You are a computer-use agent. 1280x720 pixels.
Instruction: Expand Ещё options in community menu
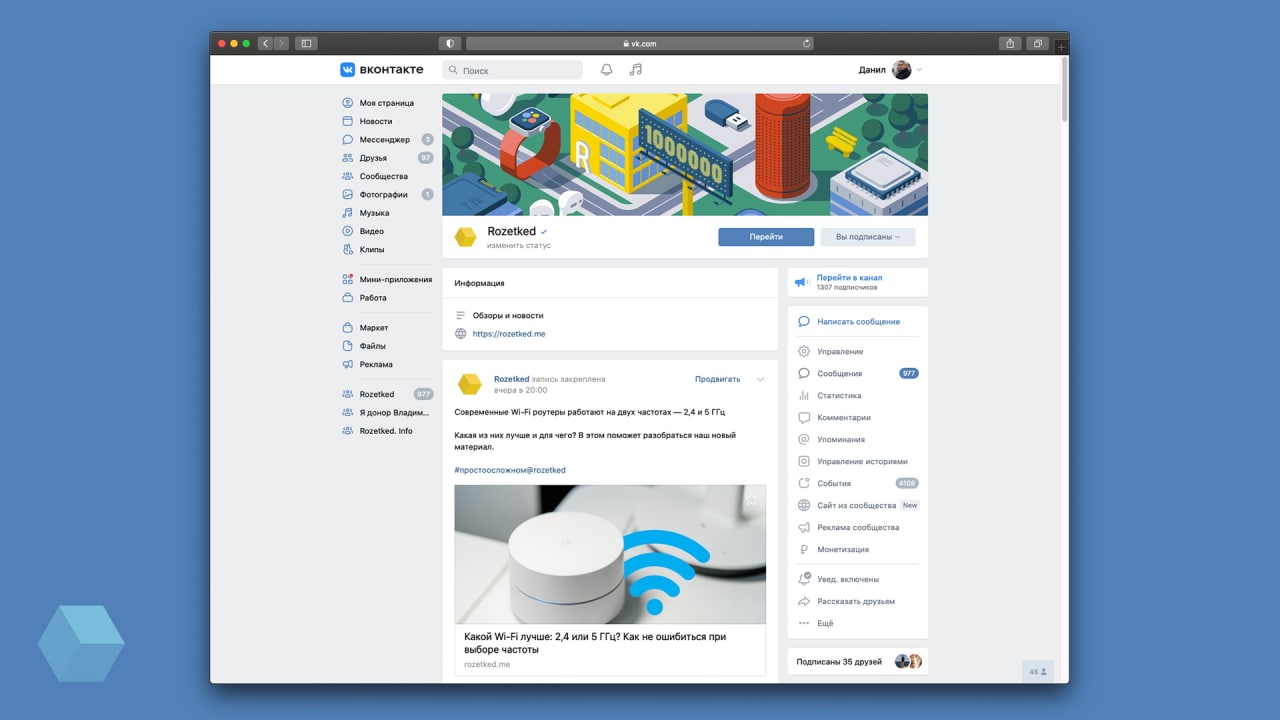click(x=825, y=624)
